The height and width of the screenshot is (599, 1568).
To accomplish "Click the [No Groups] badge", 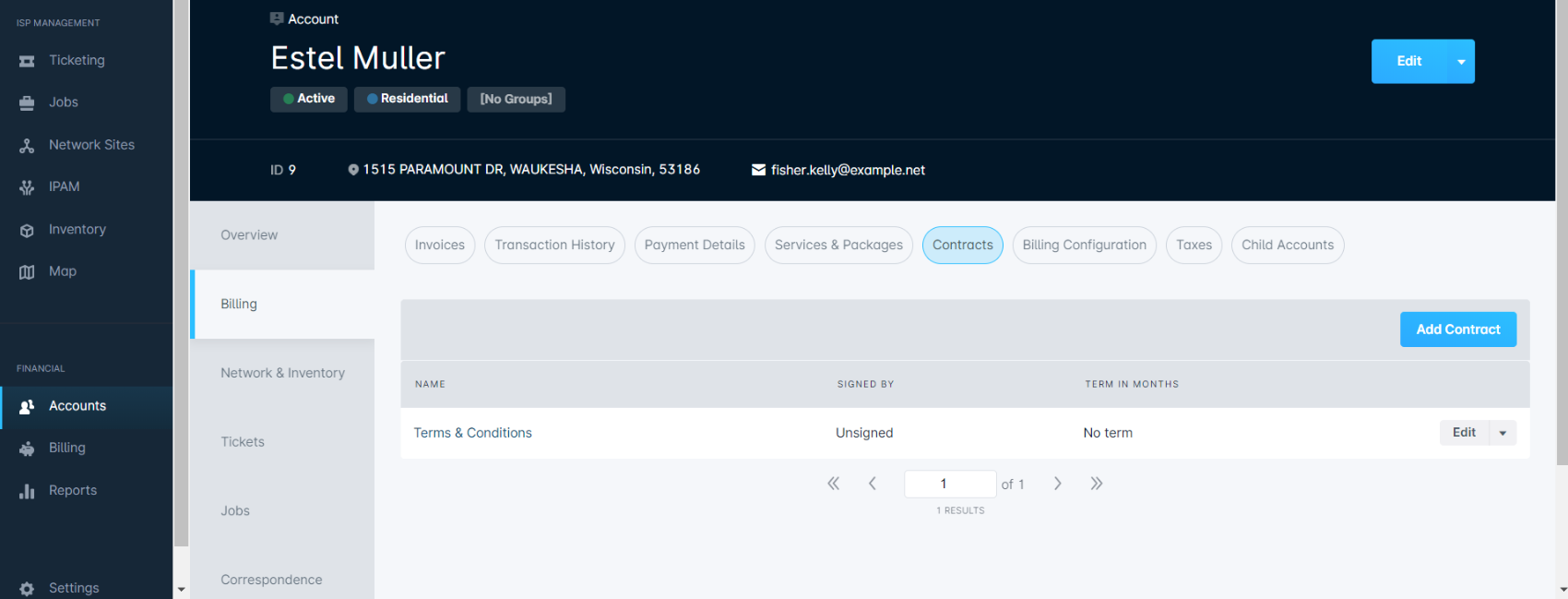I will click(517, 99).
